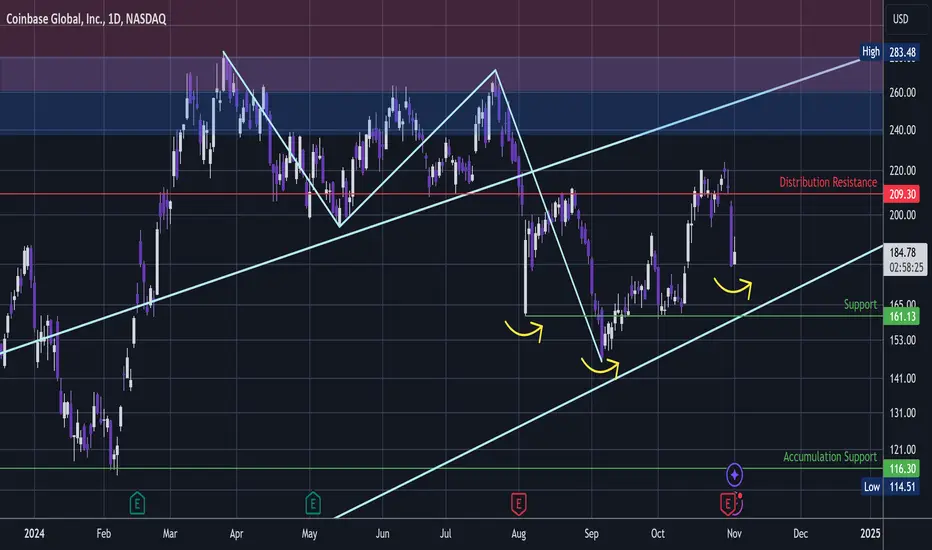Click the Sep label on time axis
The width and height of the screenshot is (932, 550).
591,533
